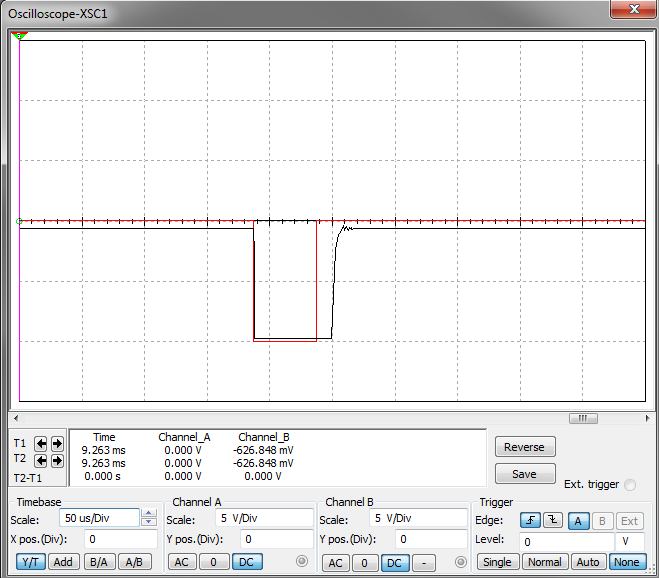Save the oscilloscope data

524,474
